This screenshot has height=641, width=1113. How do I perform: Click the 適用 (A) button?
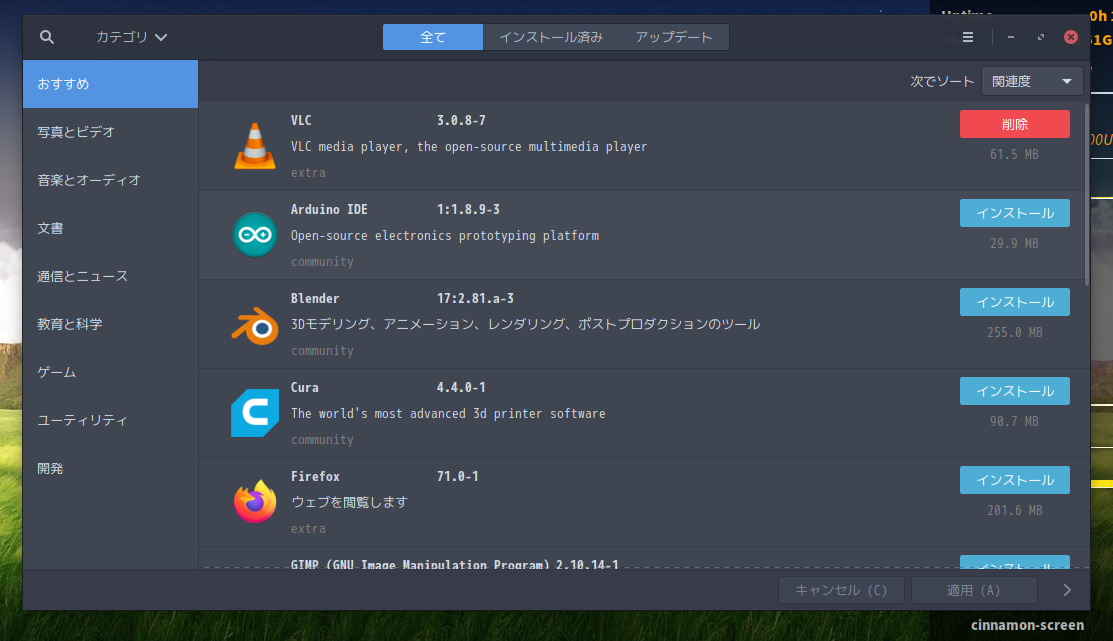974,590
